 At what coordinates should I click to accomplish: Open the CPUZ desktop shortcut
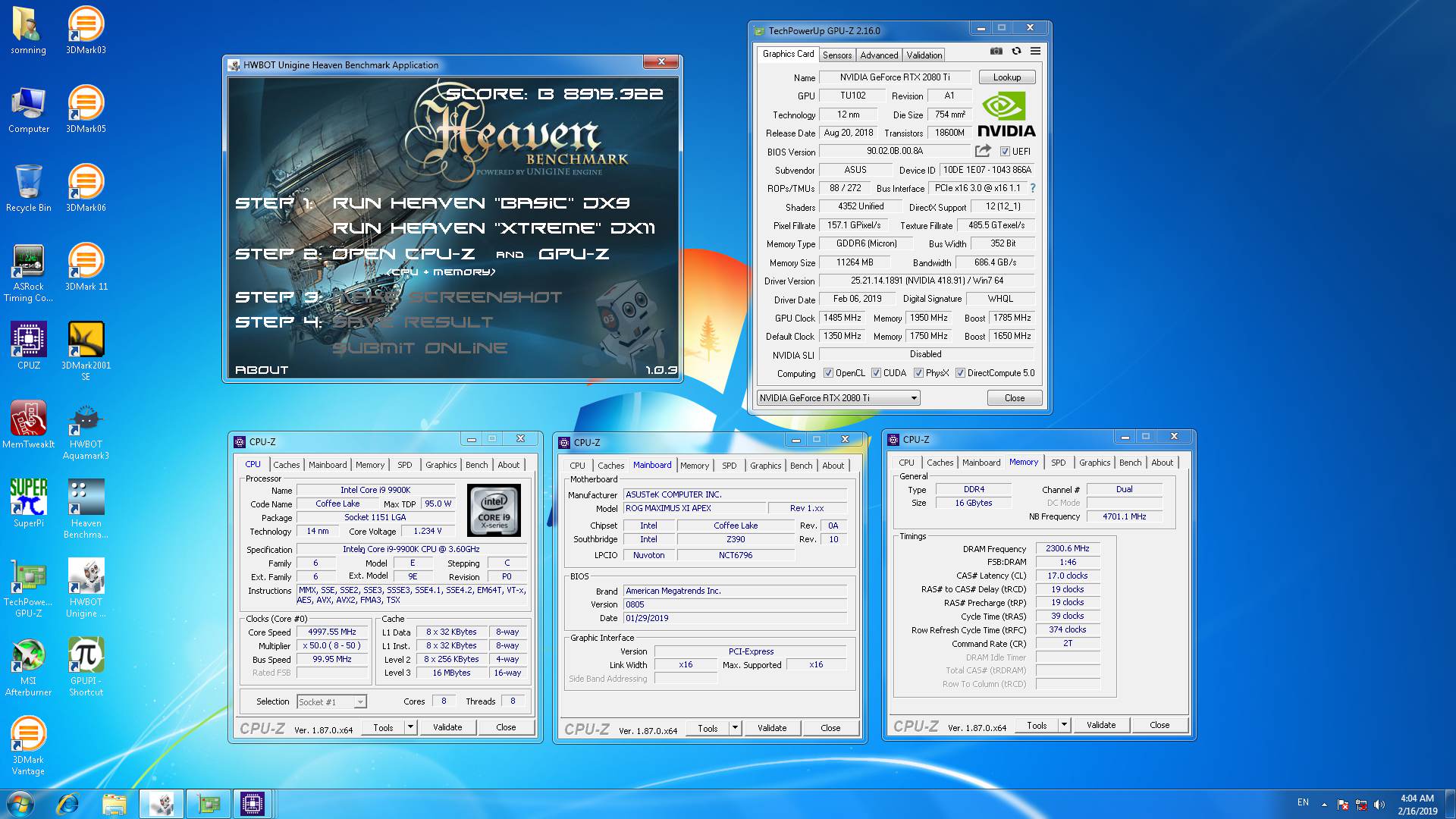coord(28,347)
